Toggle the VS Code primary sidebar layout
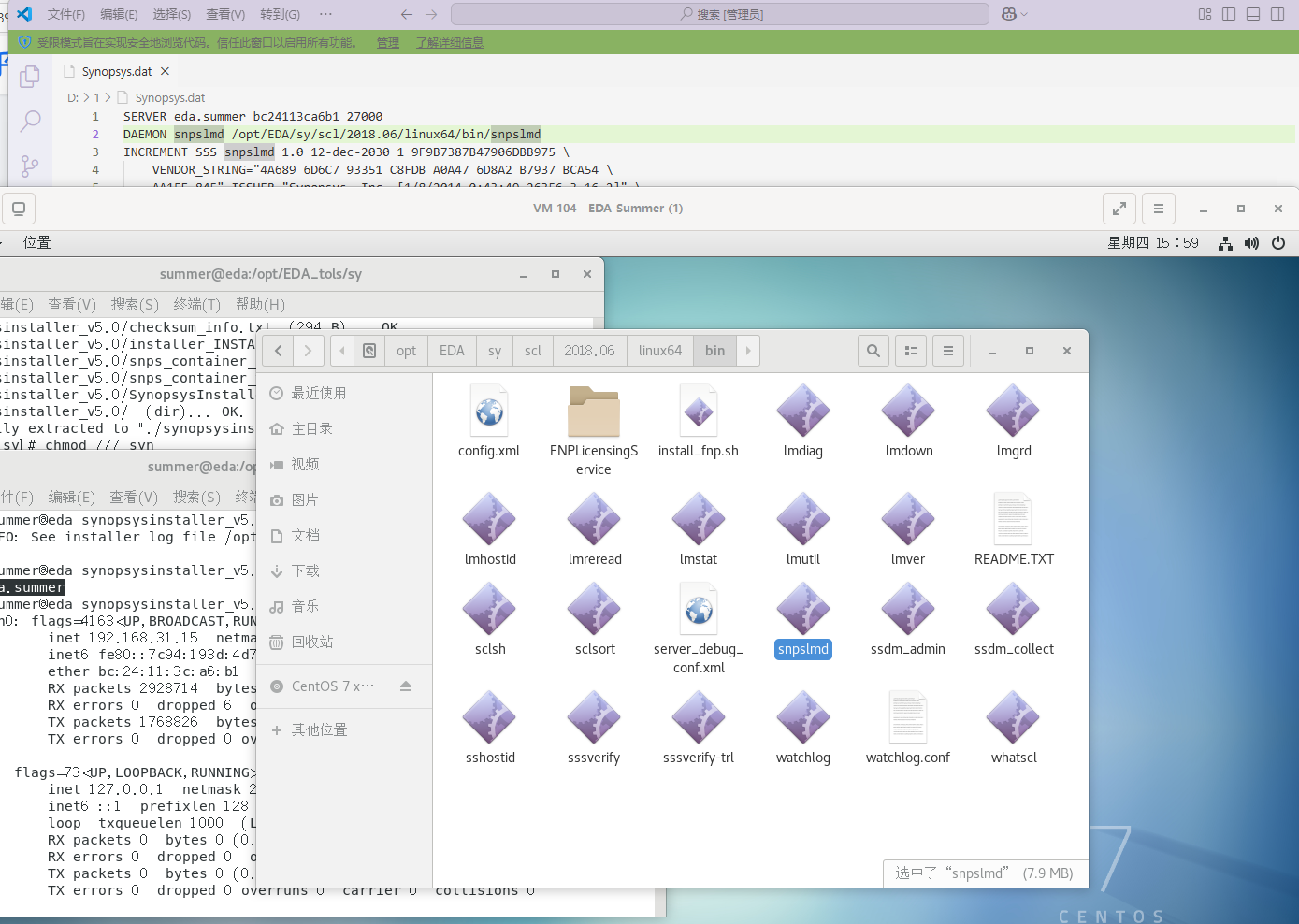 pyautogui.click(x=1229, y=14)
